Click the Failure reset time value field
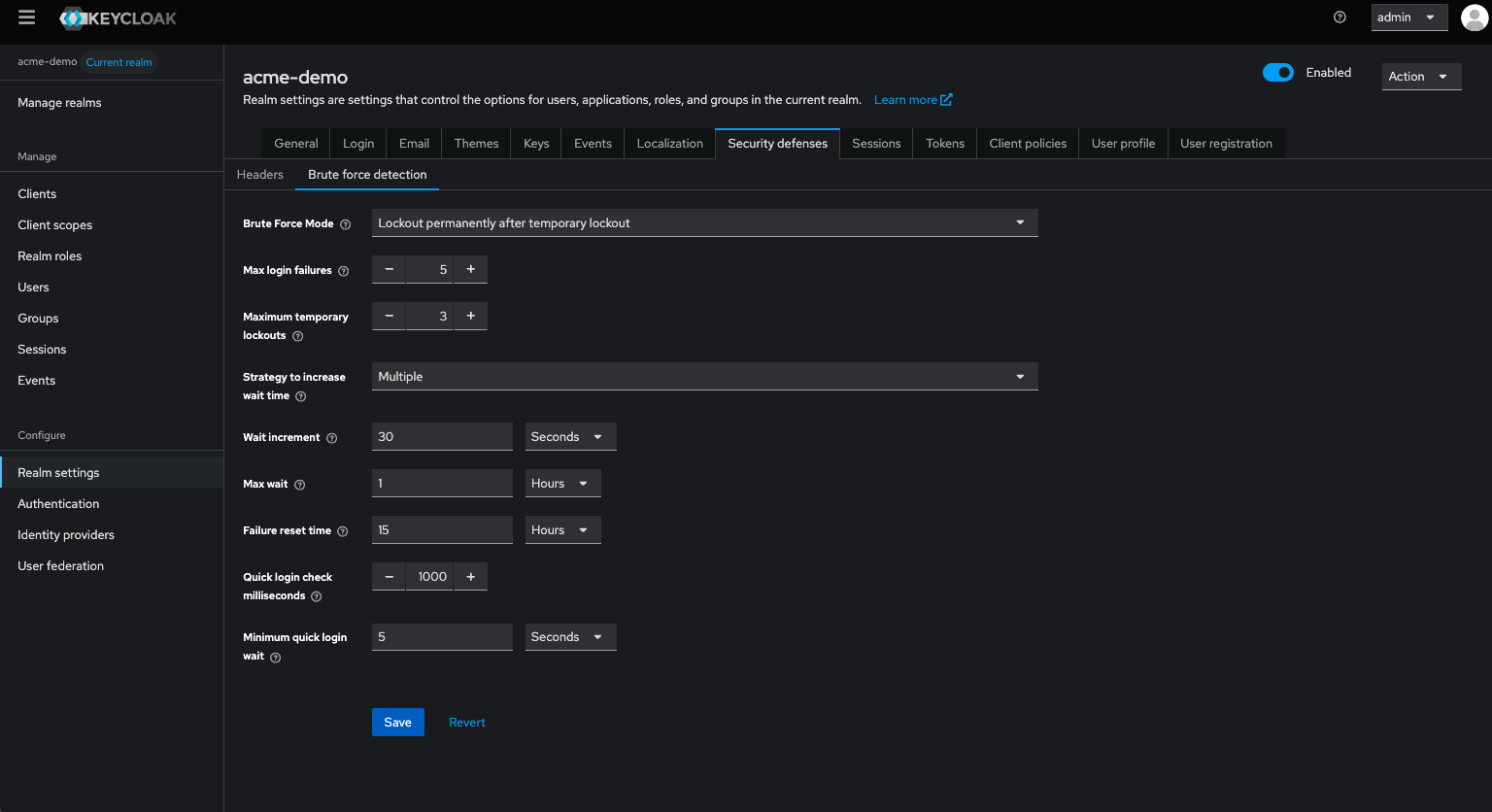Screen dimensions: 1492x812 442,529
